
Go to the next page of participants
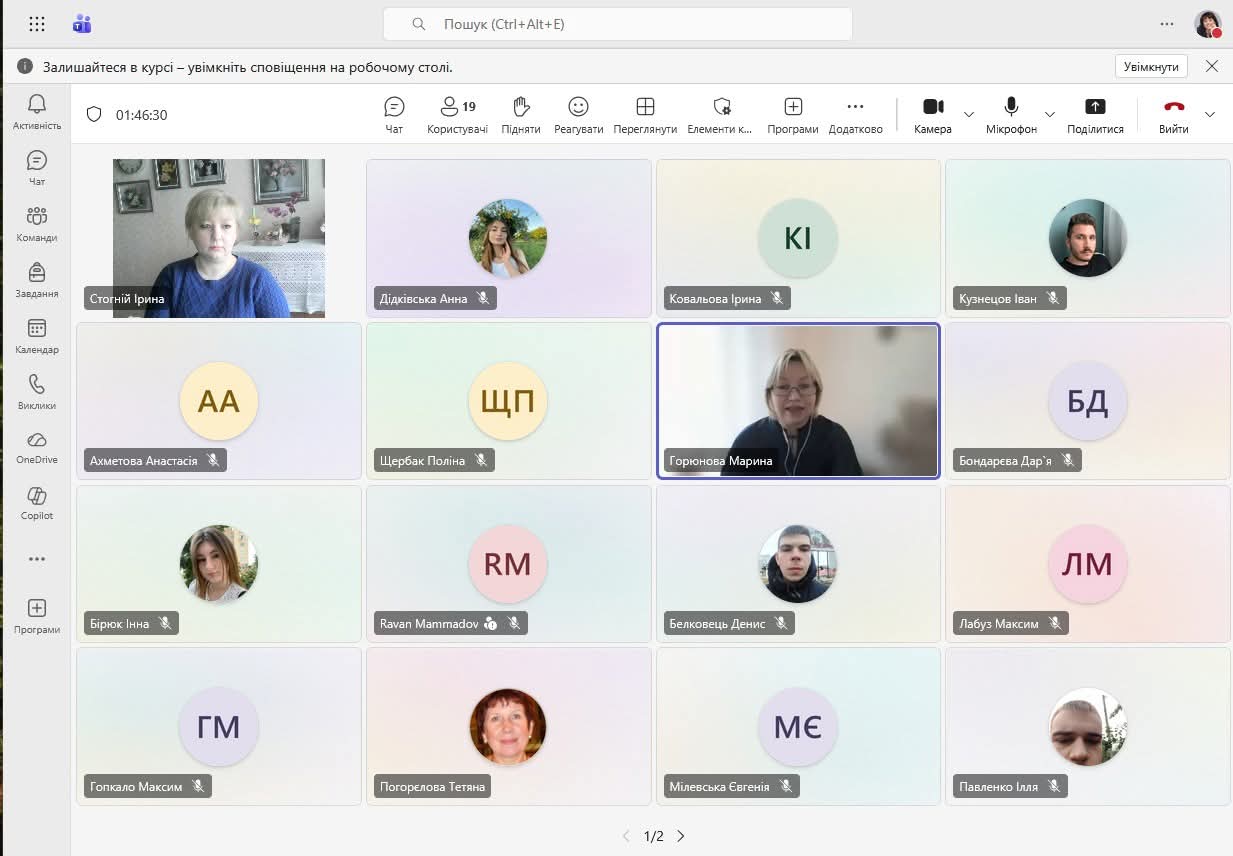point(681,836)
